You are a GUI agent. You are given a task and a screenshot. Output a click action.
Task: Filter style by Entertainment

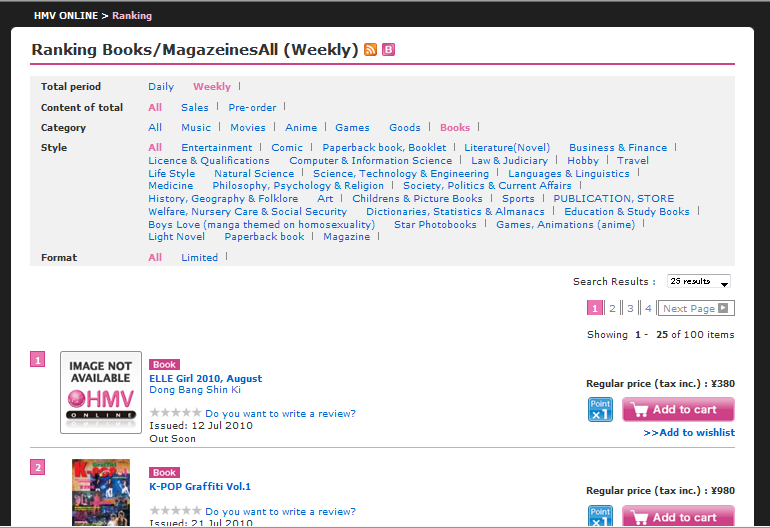tap(217, 148)
